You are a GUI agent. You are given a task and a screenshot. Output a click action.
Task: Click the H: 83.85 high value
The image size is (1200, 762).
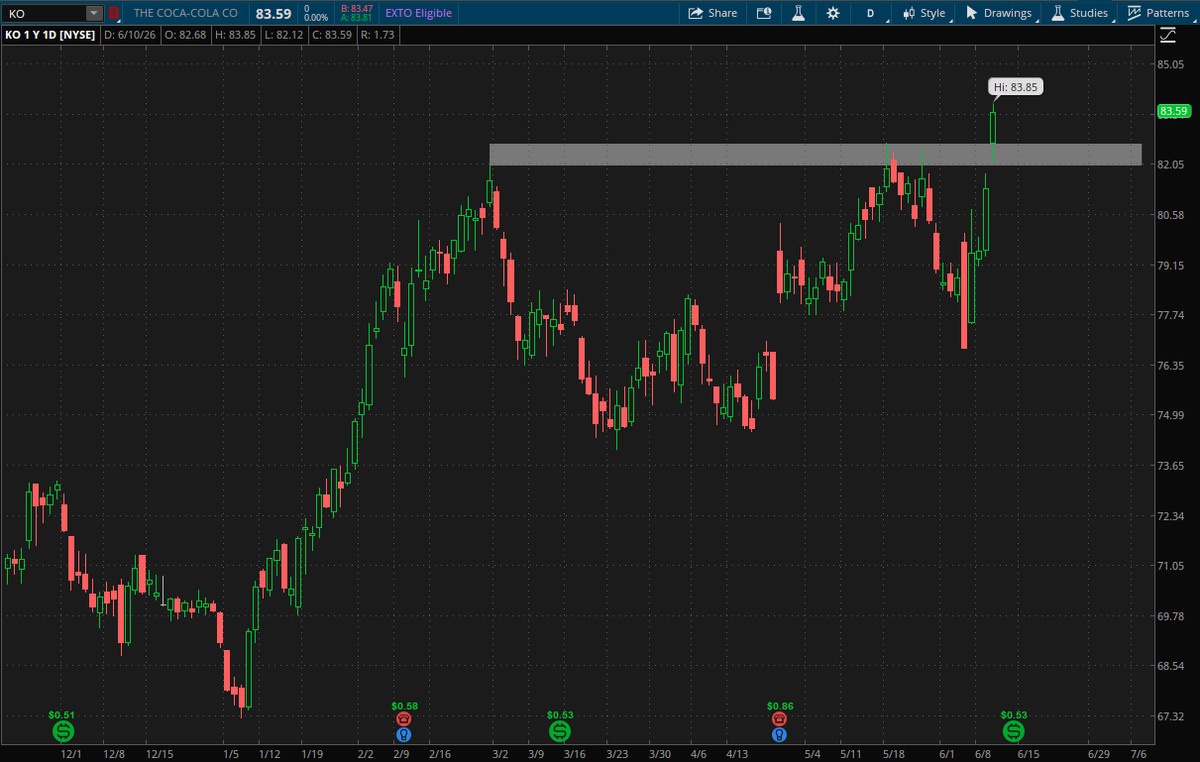pos(235,35)
